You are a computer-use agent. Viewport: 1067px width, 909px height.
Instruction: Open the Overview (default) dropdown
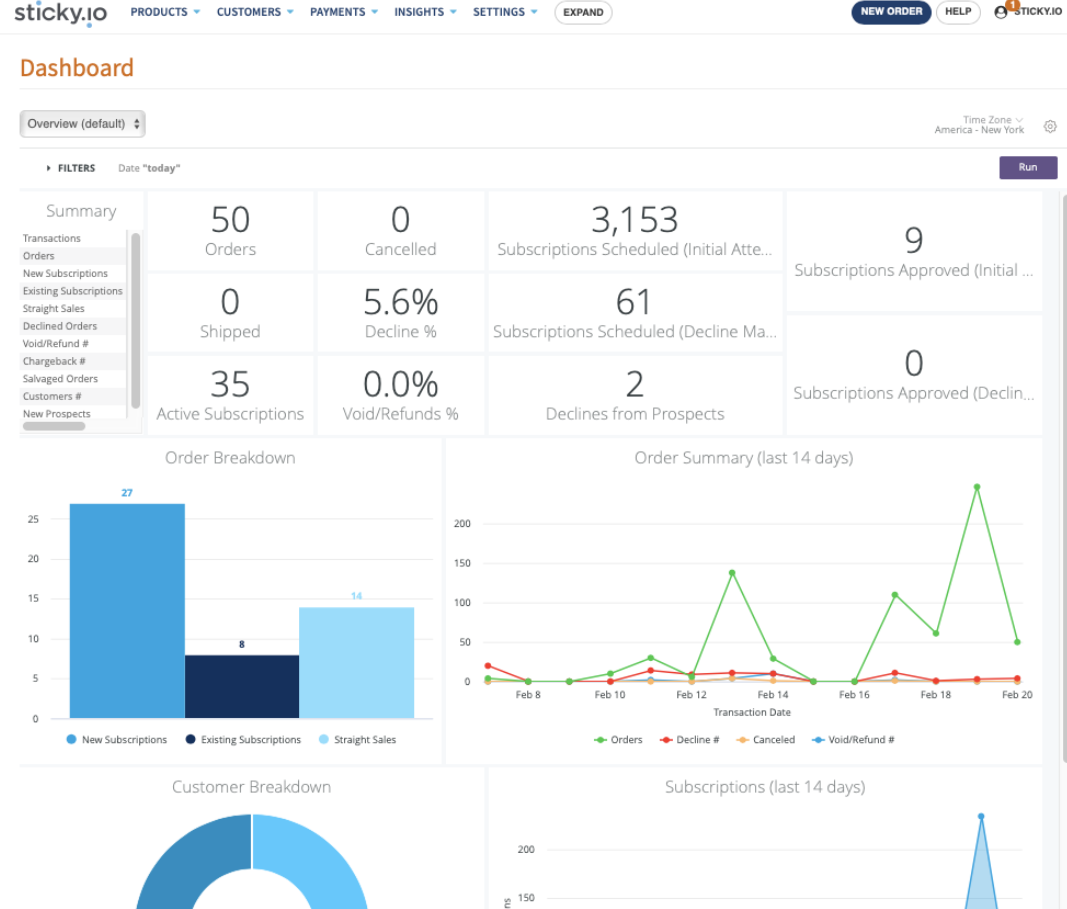point(82,122)
